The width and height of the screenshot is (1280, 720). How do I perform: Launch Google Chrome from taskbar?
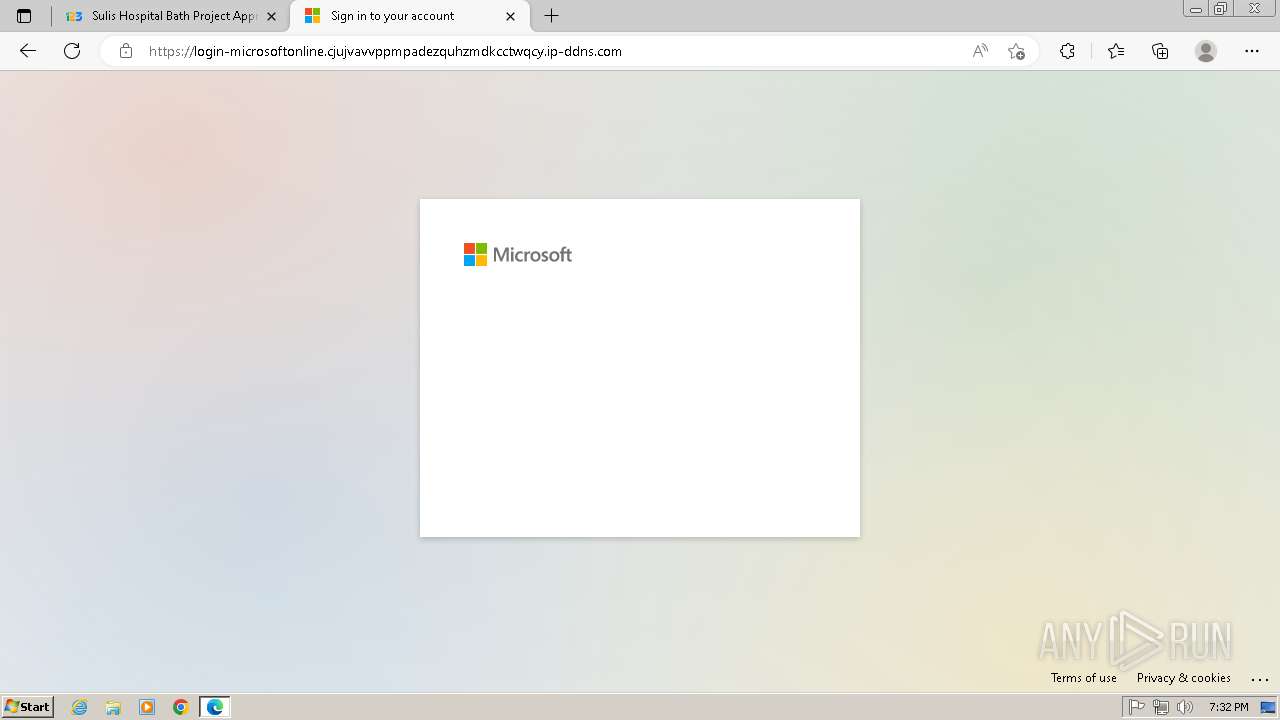pyautogui.click(x=181, y=707)
